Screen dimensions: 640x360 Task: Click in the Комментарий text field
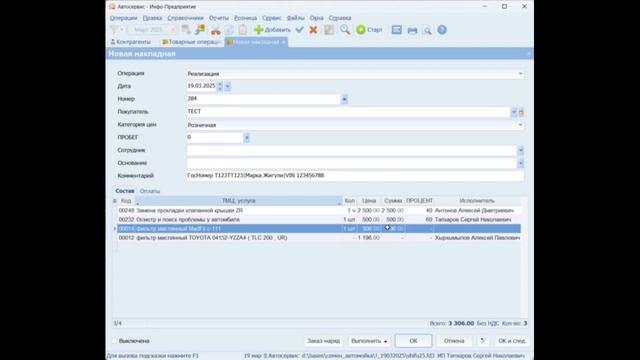(x=355, y=176)
